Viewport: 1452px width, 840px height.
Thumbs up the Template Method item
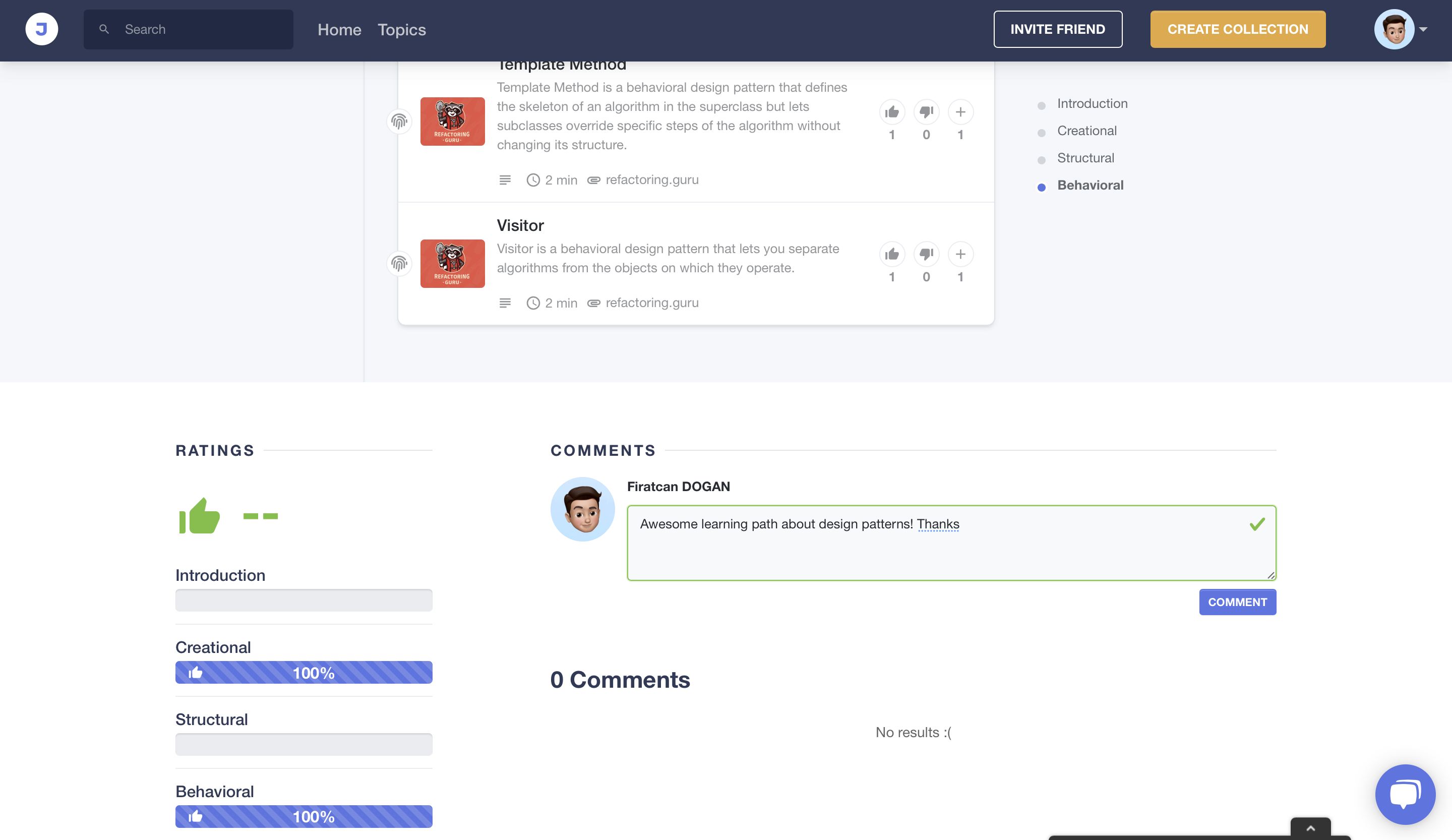click(891, 112)
